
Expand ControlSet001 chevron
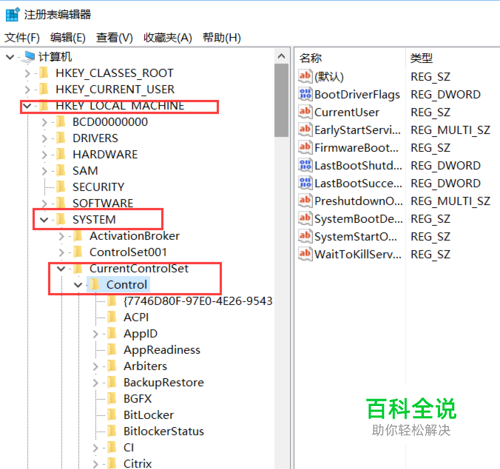[x=61, y=253]
